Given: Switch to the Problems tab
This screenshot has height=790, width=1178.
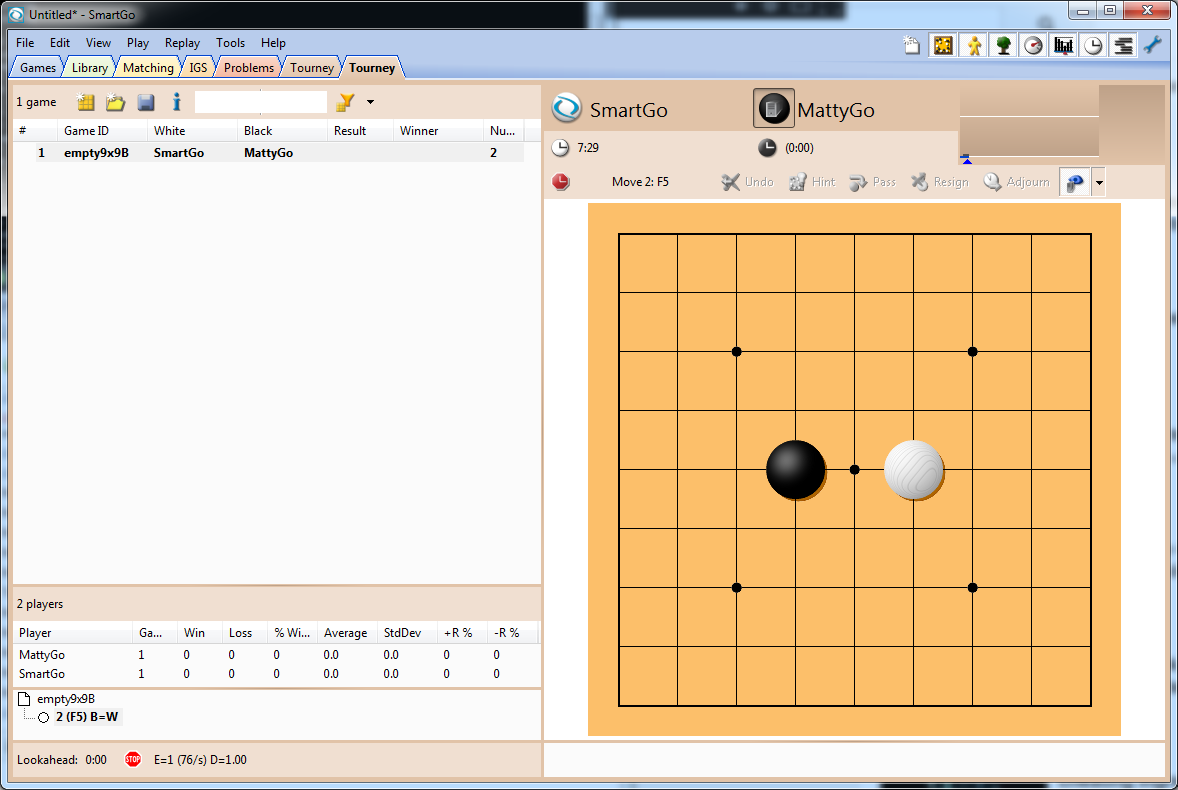Looking at the screenshot, I should [x=249, y=68].
